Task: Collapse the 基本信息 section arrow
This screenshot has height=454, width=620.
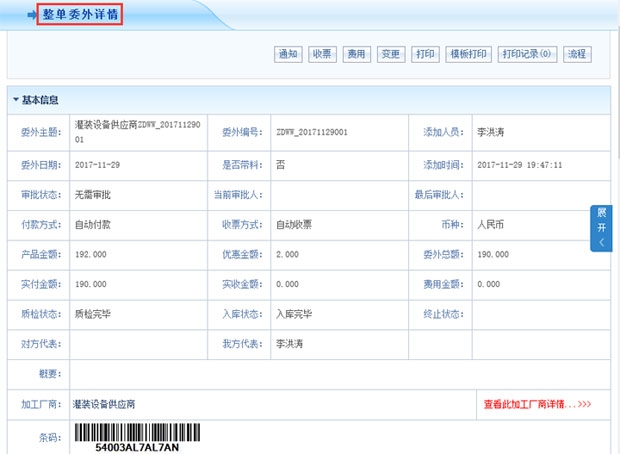Action: (x=16, y=100)
